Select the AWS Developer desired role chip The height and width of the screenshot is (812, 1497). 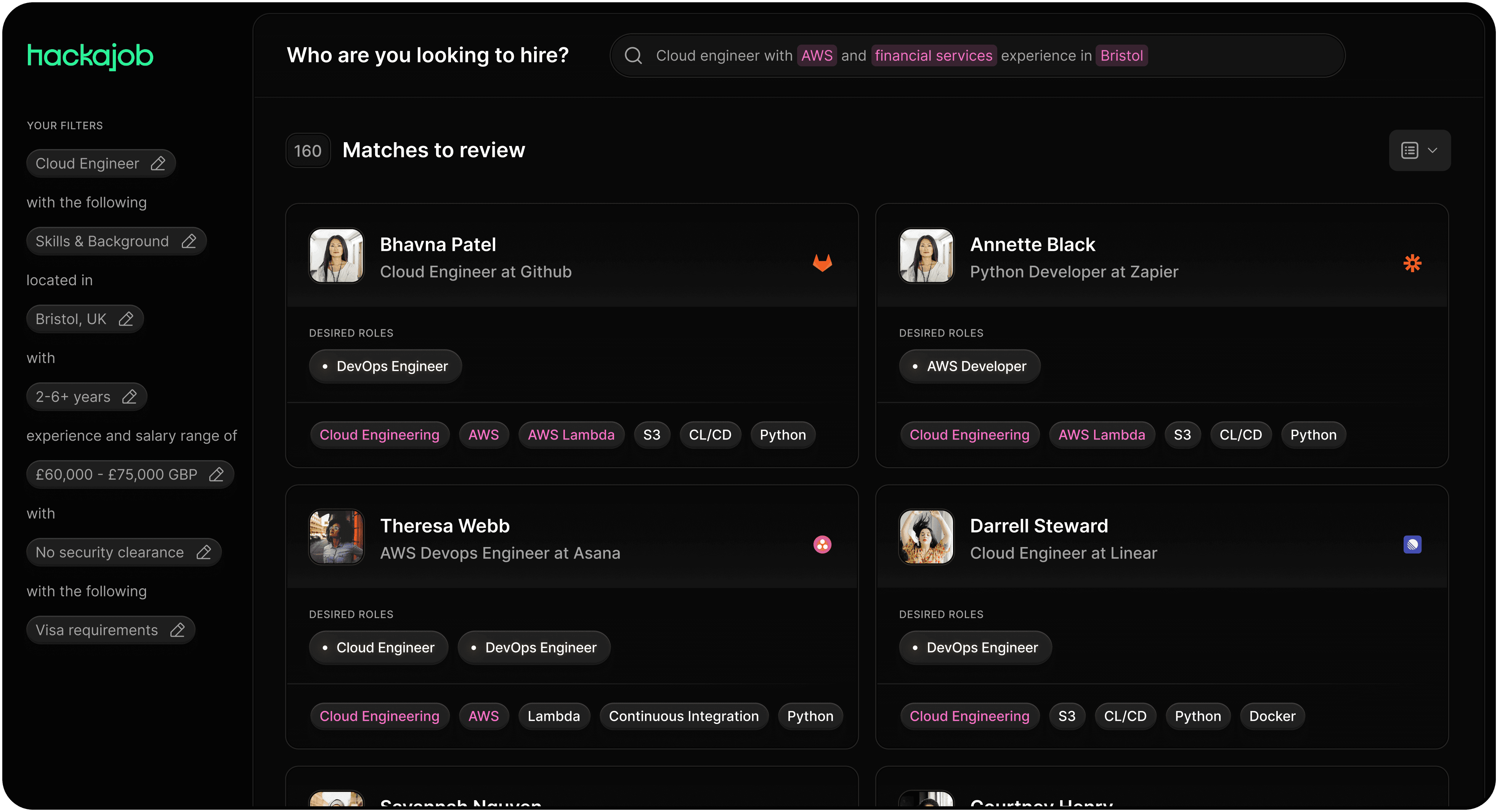(x=970, y=367)
